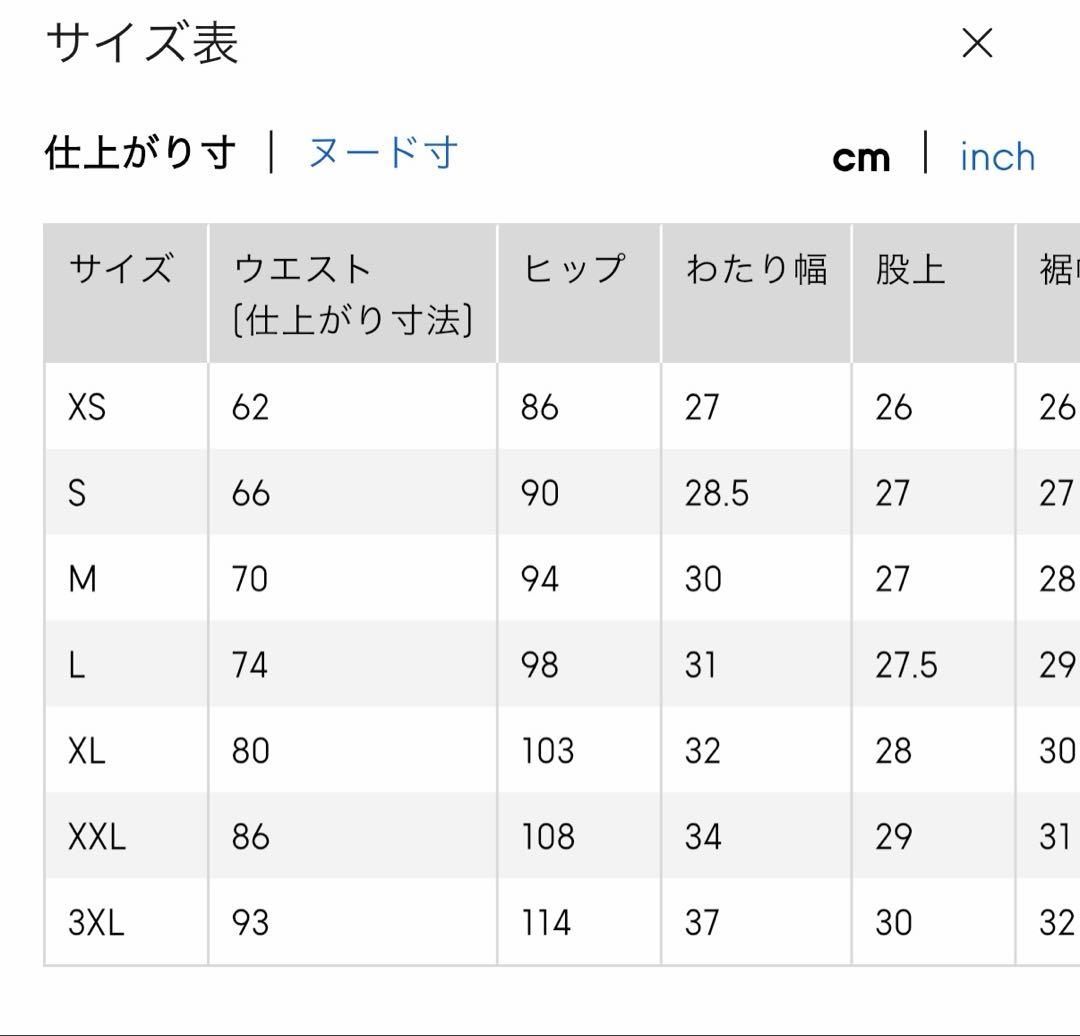Select the S size row label

pyautogui.click(x=77, y=493)
